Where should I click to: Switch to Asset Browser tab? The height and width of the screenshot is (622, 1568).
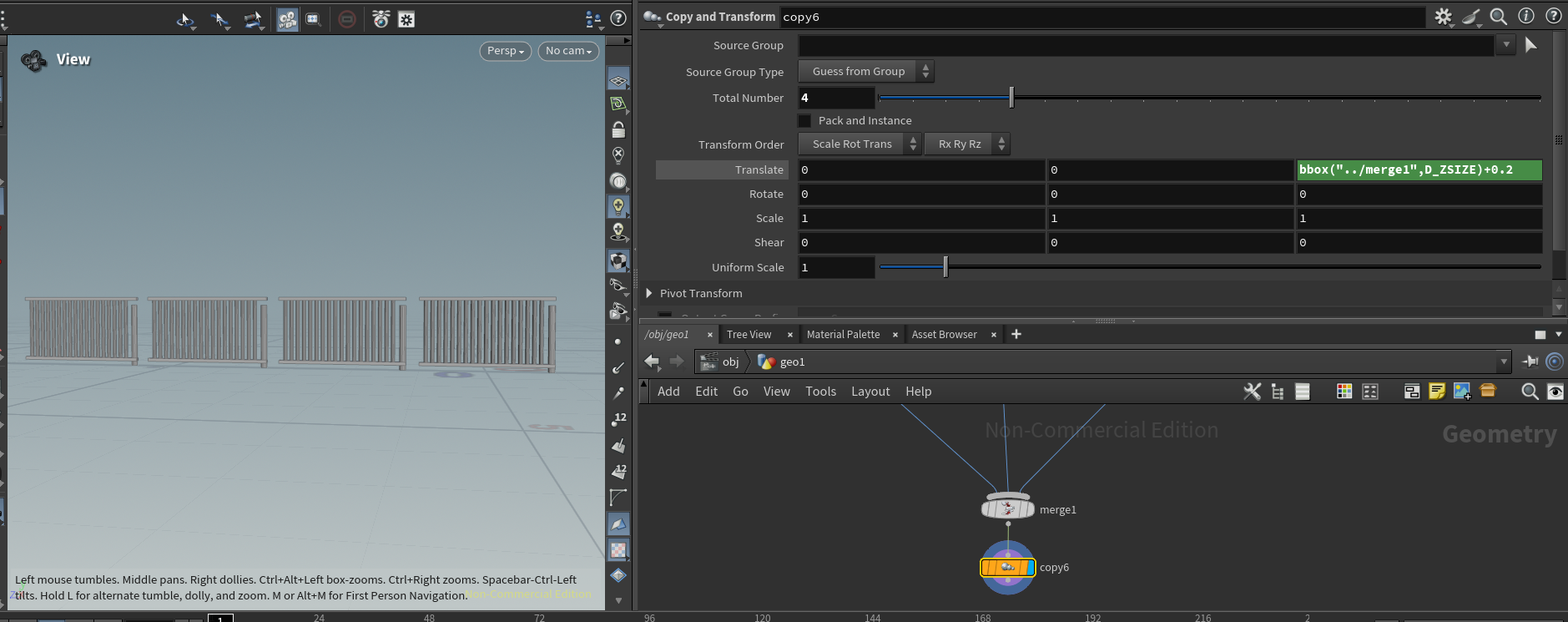pos(944,335)
